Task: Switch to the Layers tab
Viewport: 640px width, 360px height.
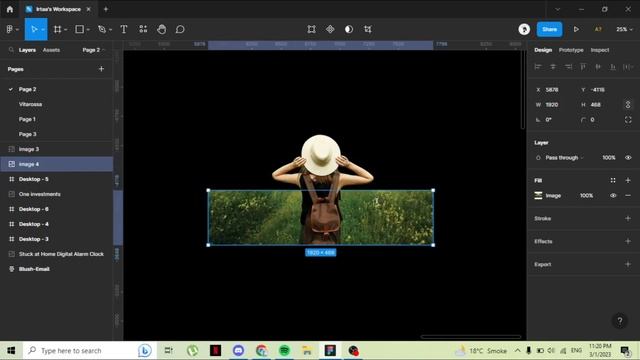Action: point(27,50)
